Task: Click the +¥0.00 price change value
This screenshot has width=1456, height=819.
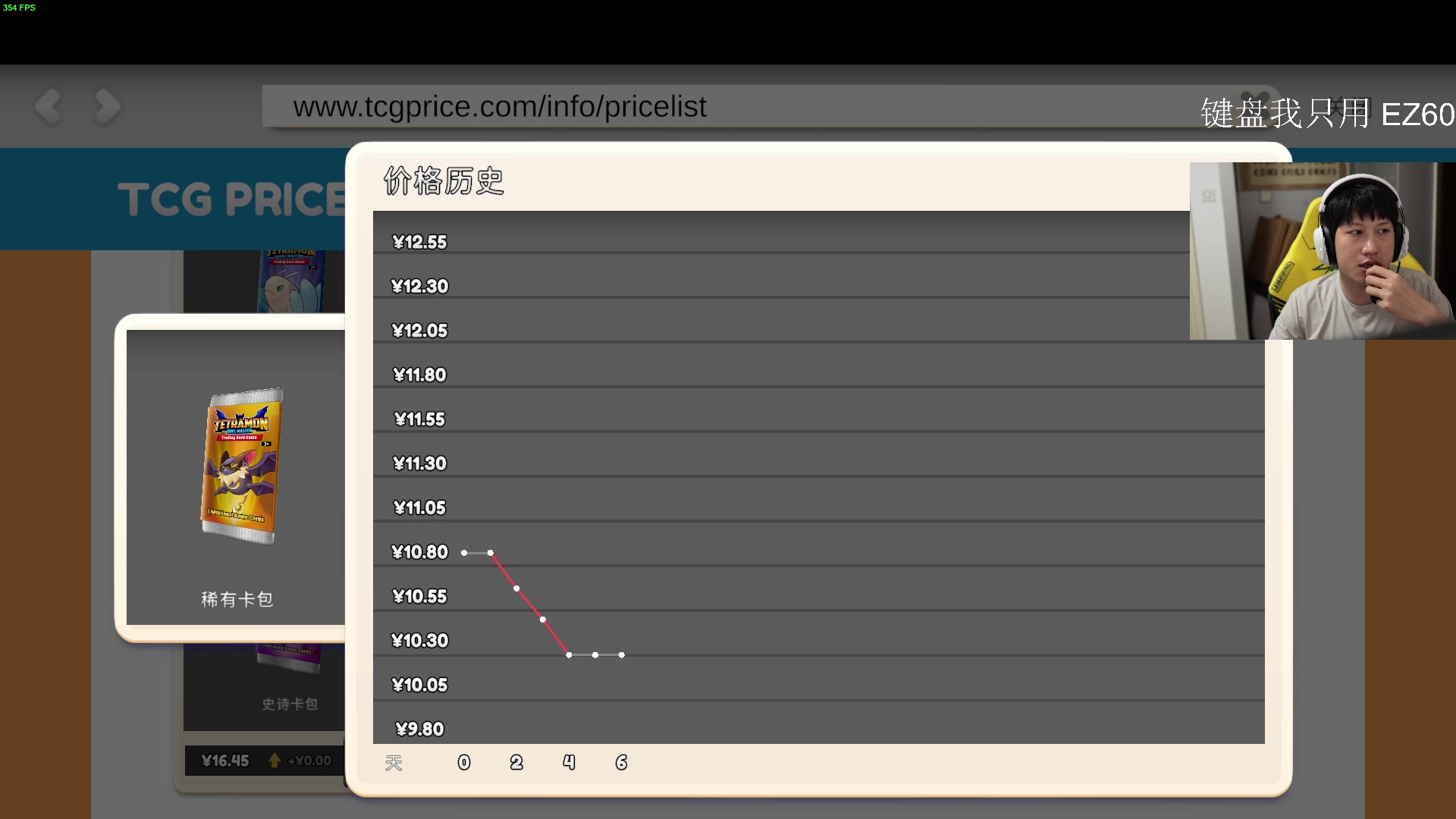Action: coord(309,761)
